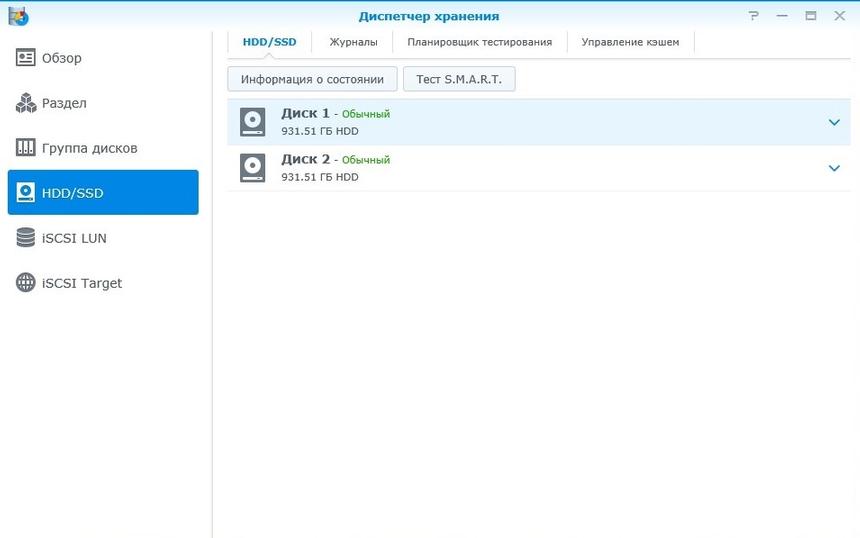Click the Обзор overview icon in sidebar
This screenshot has width=860, height=538.
click(26, 58)
